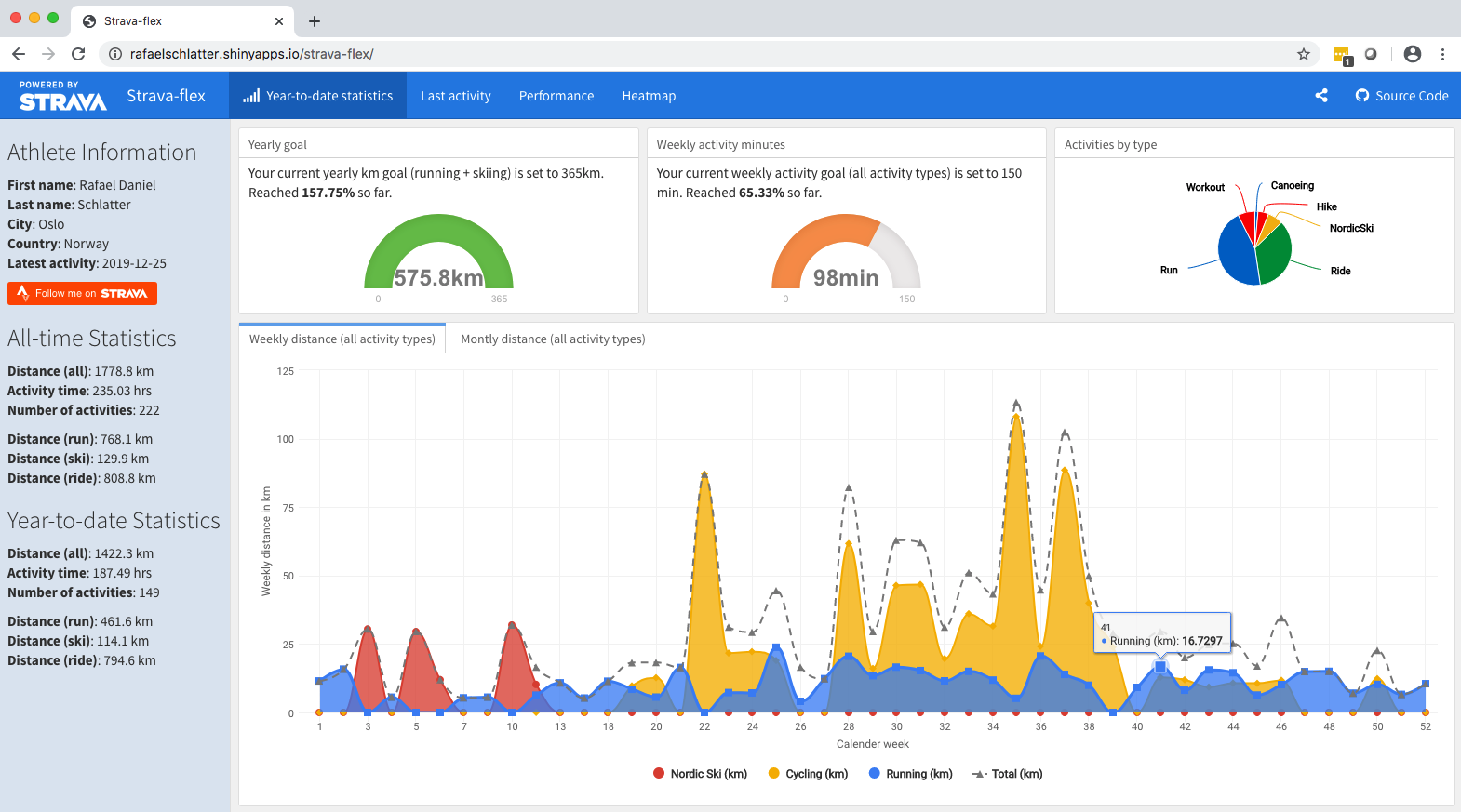Viewport: 1461px width, 812px height.
Task: Bookmark this page with star icon
Action: click(1304, 54)
